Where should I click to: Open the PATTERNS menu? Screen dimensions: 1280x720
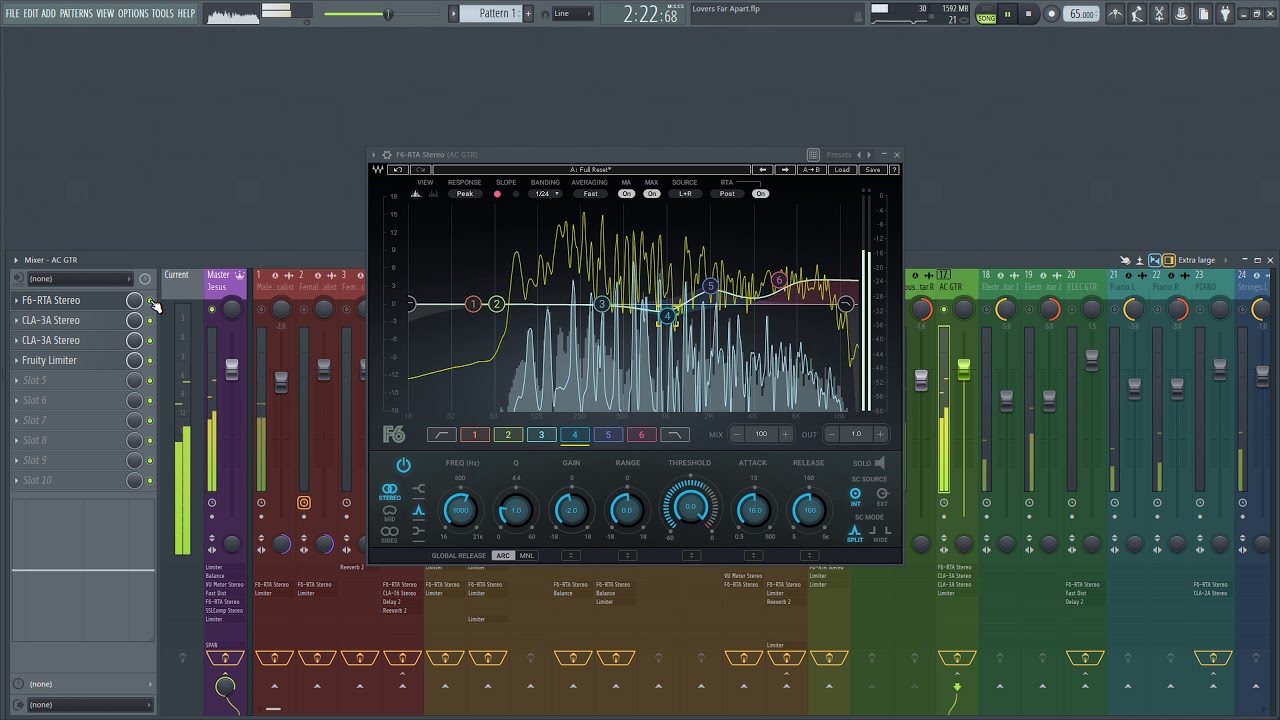tap(76, 13)
